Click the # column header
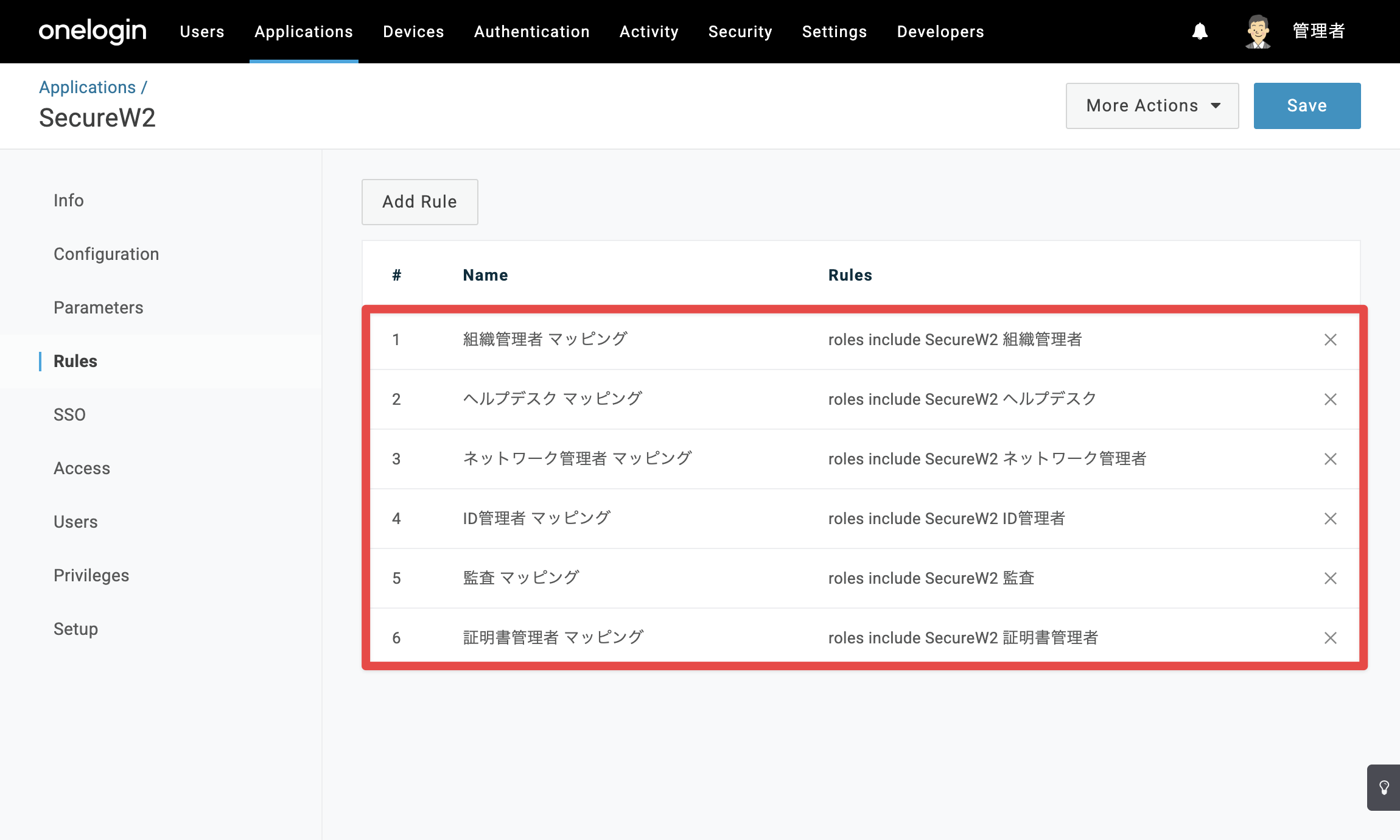 (396, 275)
